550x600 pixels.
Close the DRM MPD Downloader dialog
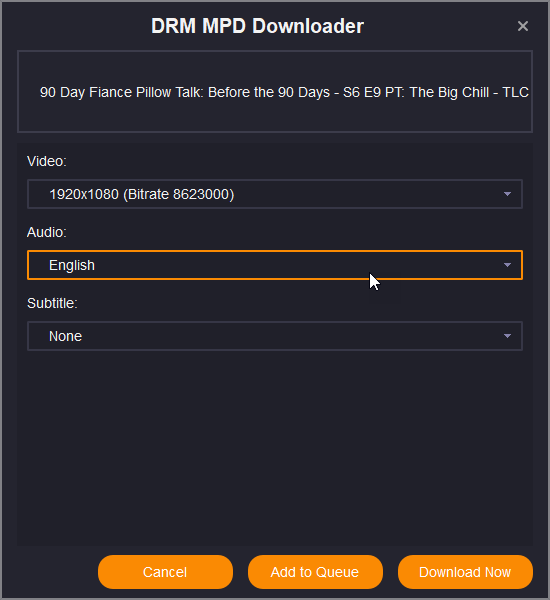pos(522,26)
